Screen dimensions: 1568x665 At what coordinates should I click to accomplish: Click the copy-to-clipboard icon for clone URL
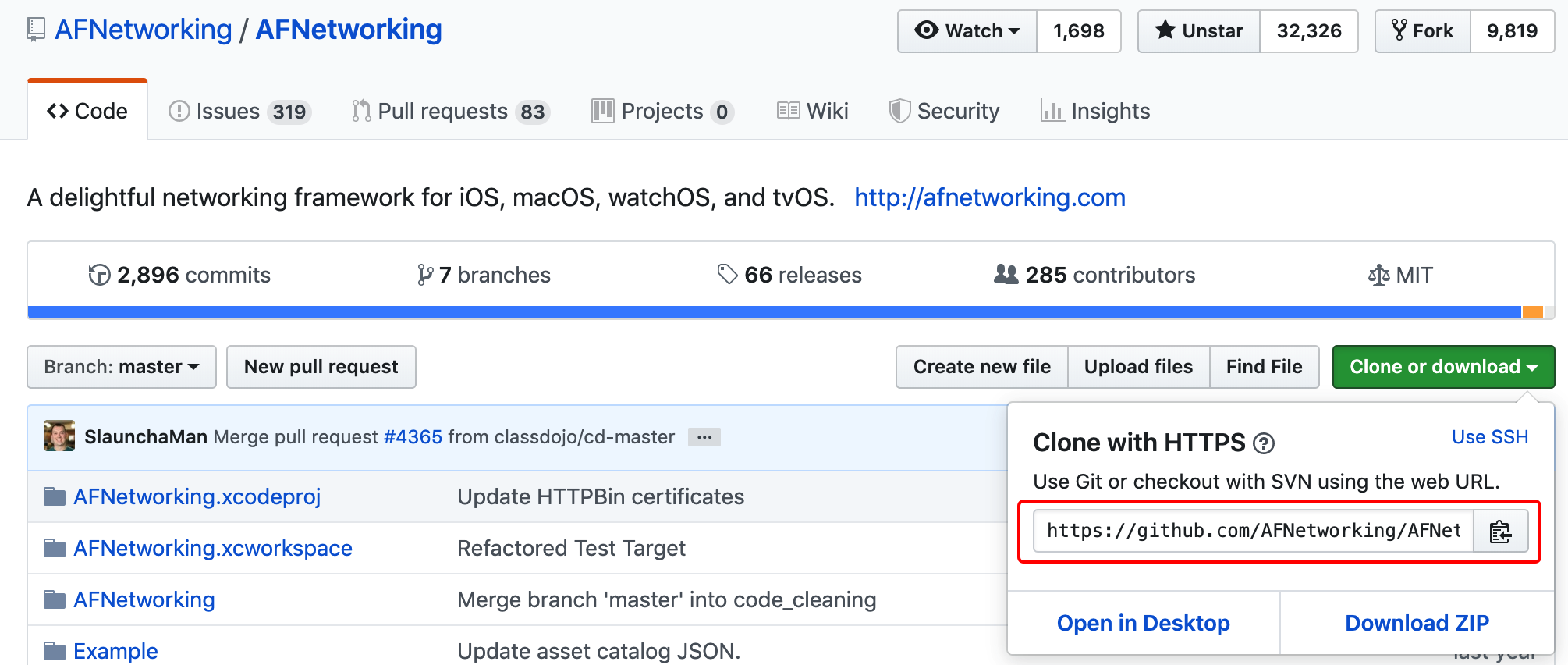[x=1500, y=532]
